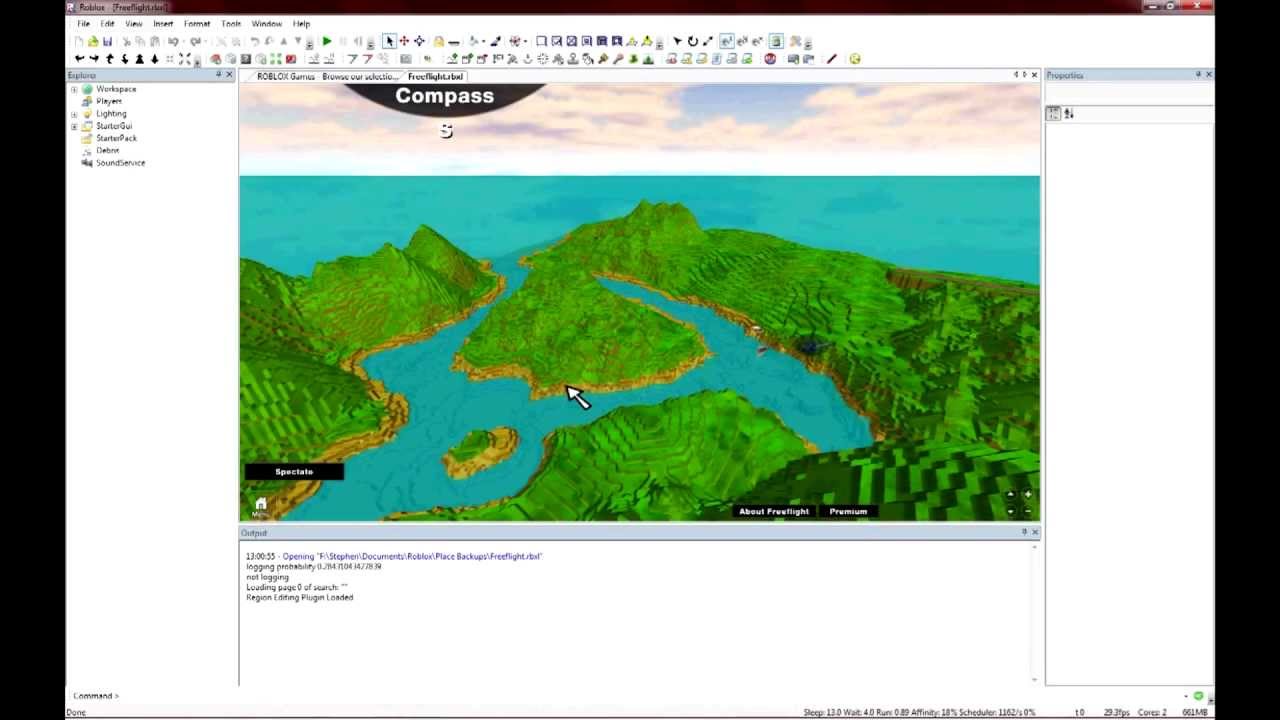
Task: Click the red 7-shaped toolbar icon
Action: coord(368,59)
